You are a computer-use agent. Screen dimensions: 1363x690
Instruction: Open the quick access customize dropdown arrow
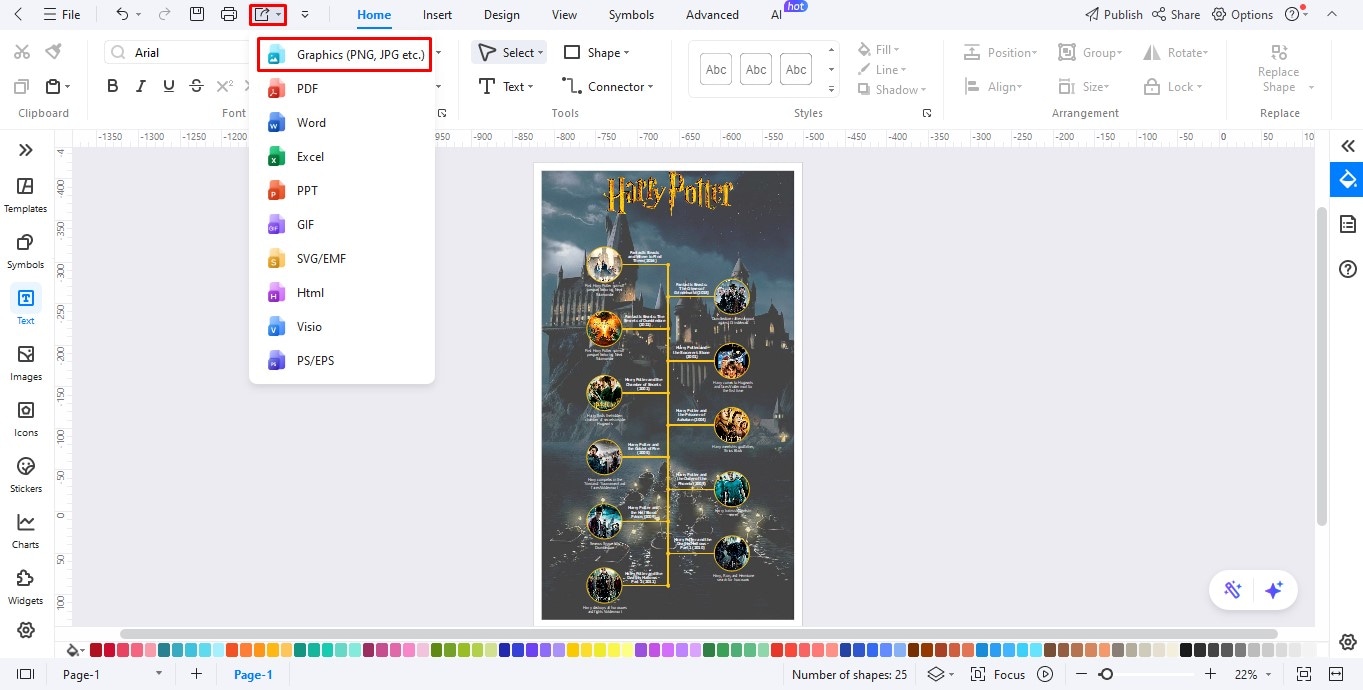[304, 14]
